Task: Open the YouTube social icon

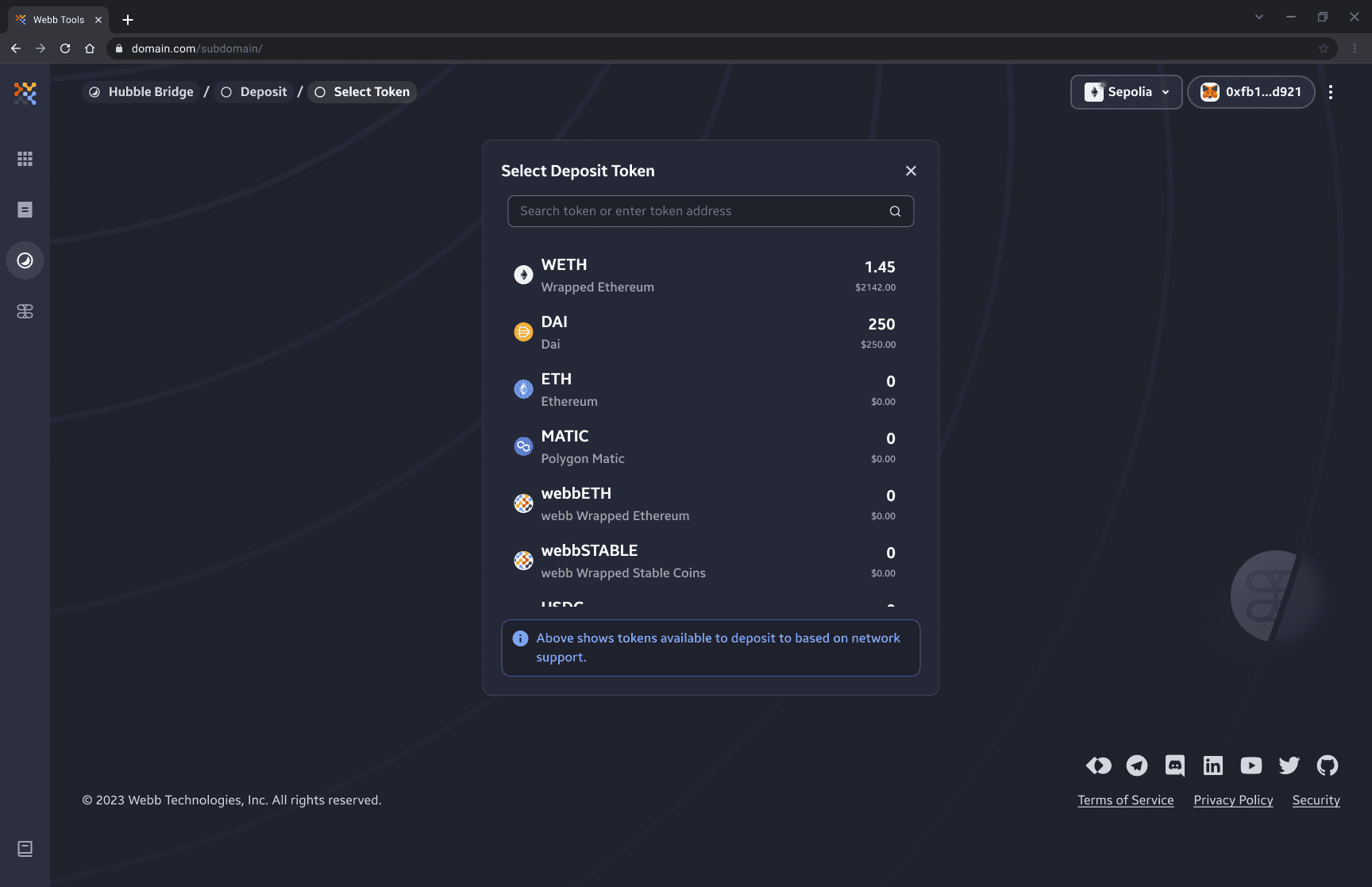Action: [x=1251, y=766]
